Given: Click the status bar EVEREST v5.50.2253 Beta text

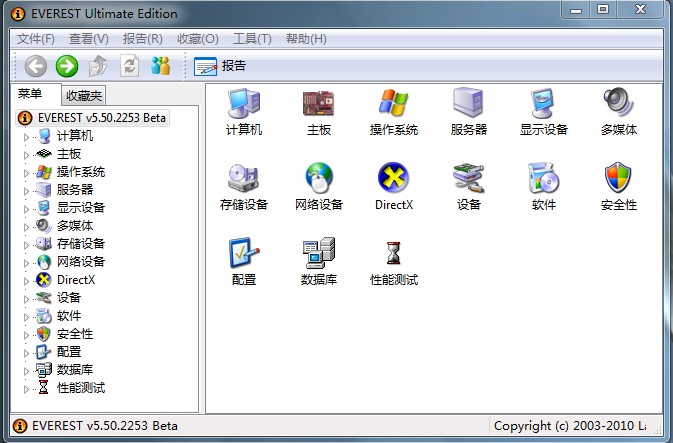Looking at the screenshot, I should pyautogui.click(x=104, y=426).
